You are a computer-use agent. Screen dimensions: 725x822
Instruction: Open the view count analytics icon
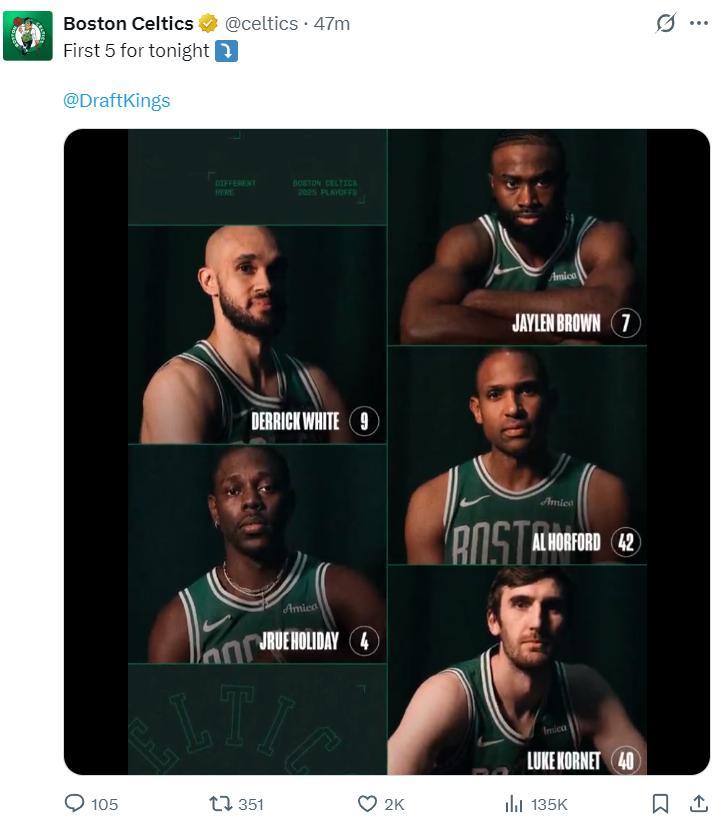[514, 803]
